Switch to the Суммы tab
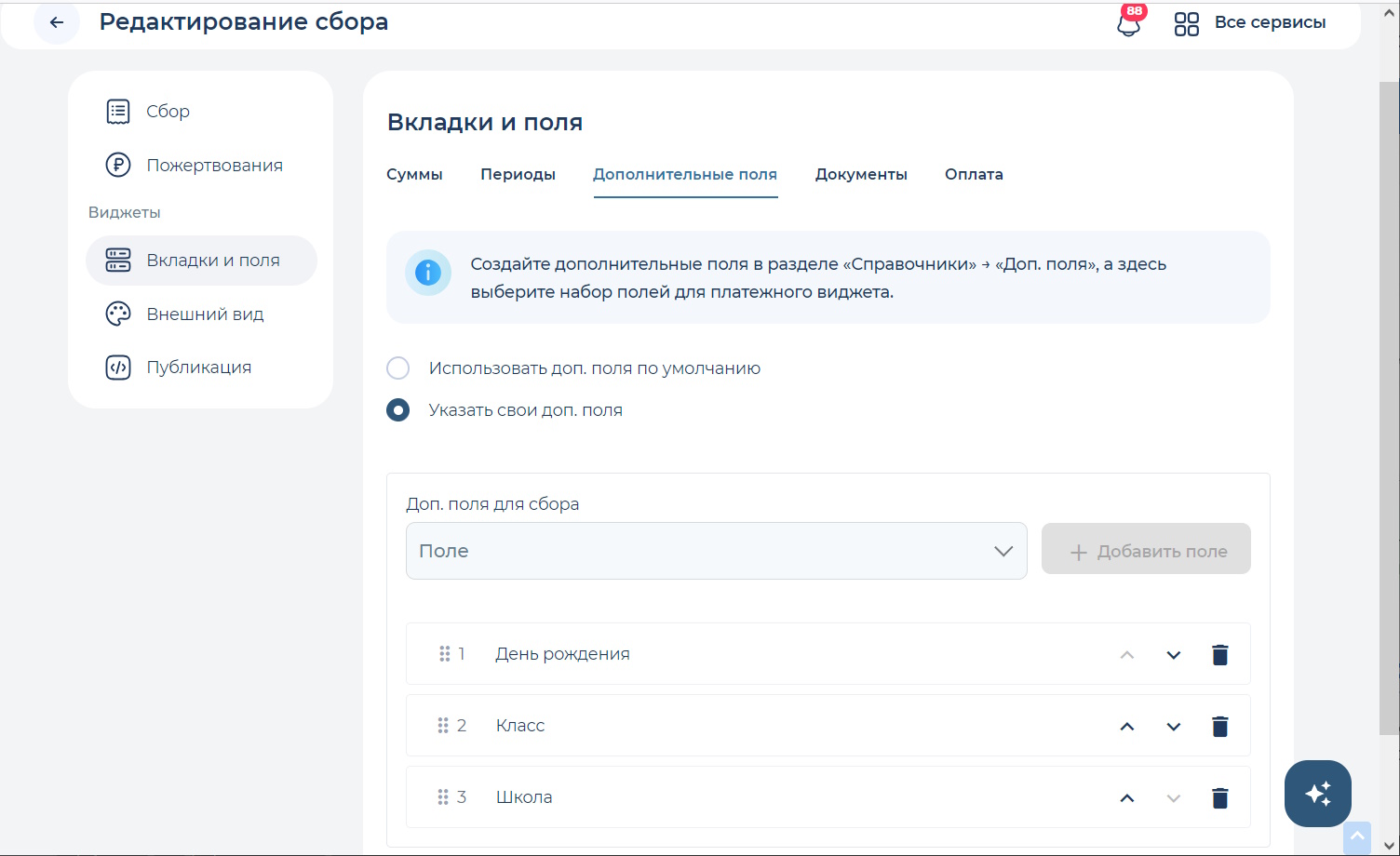This screenshot has height=856, width=1400. [414, 175]
